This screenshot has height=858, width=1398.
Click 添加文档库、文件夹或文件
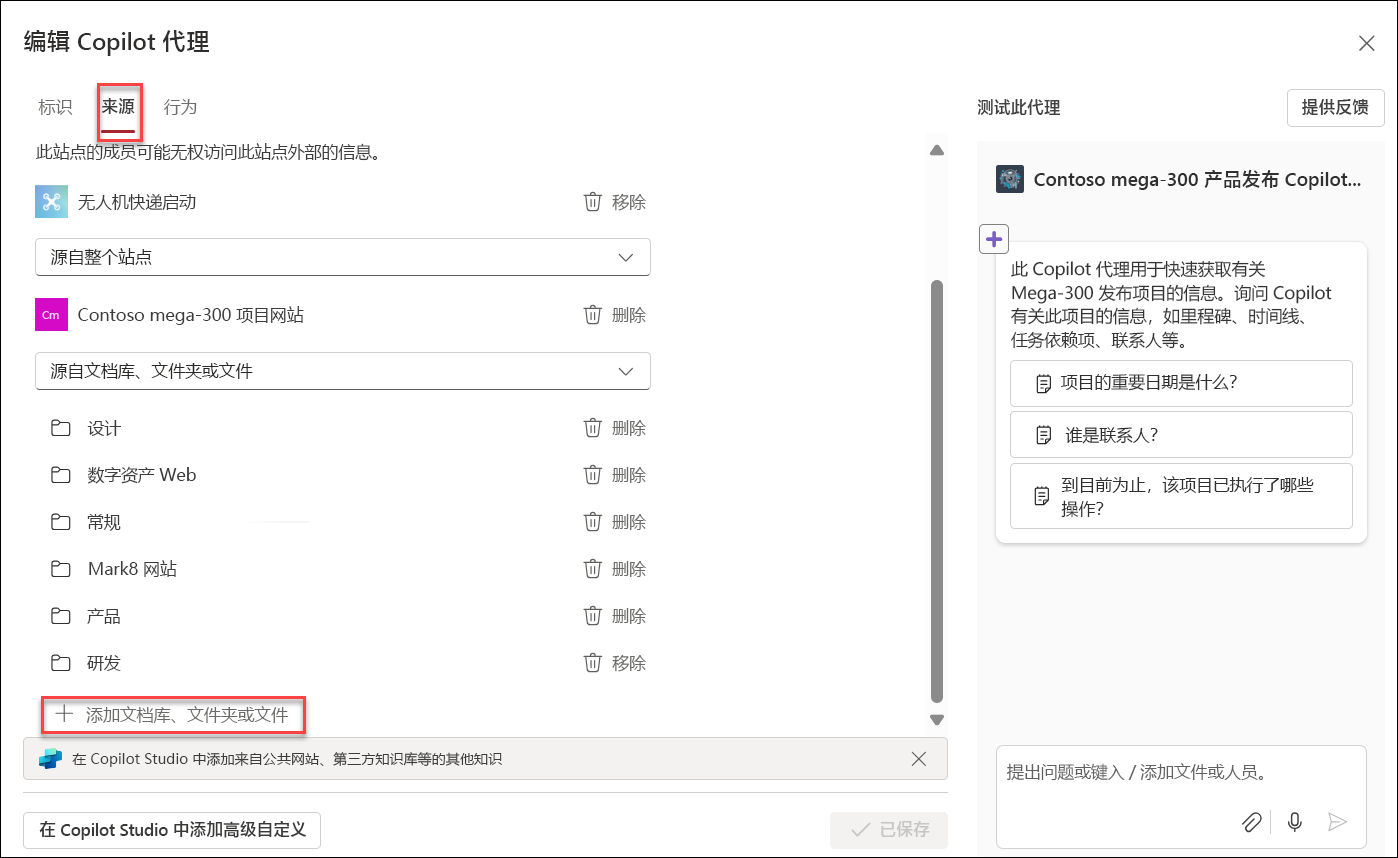point(173,715)
